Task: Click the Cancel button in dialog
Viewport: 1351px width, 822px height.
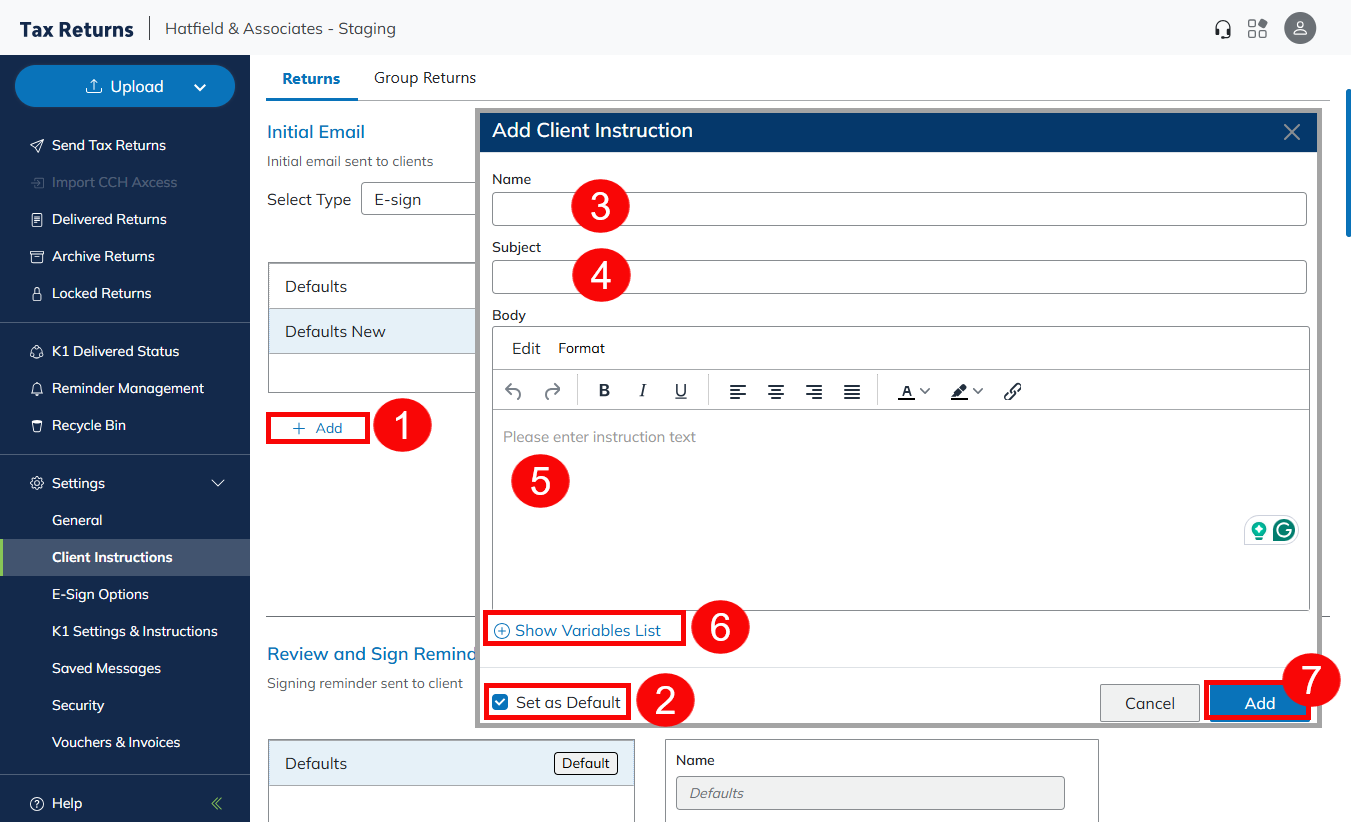Action: pos(1149,703)
